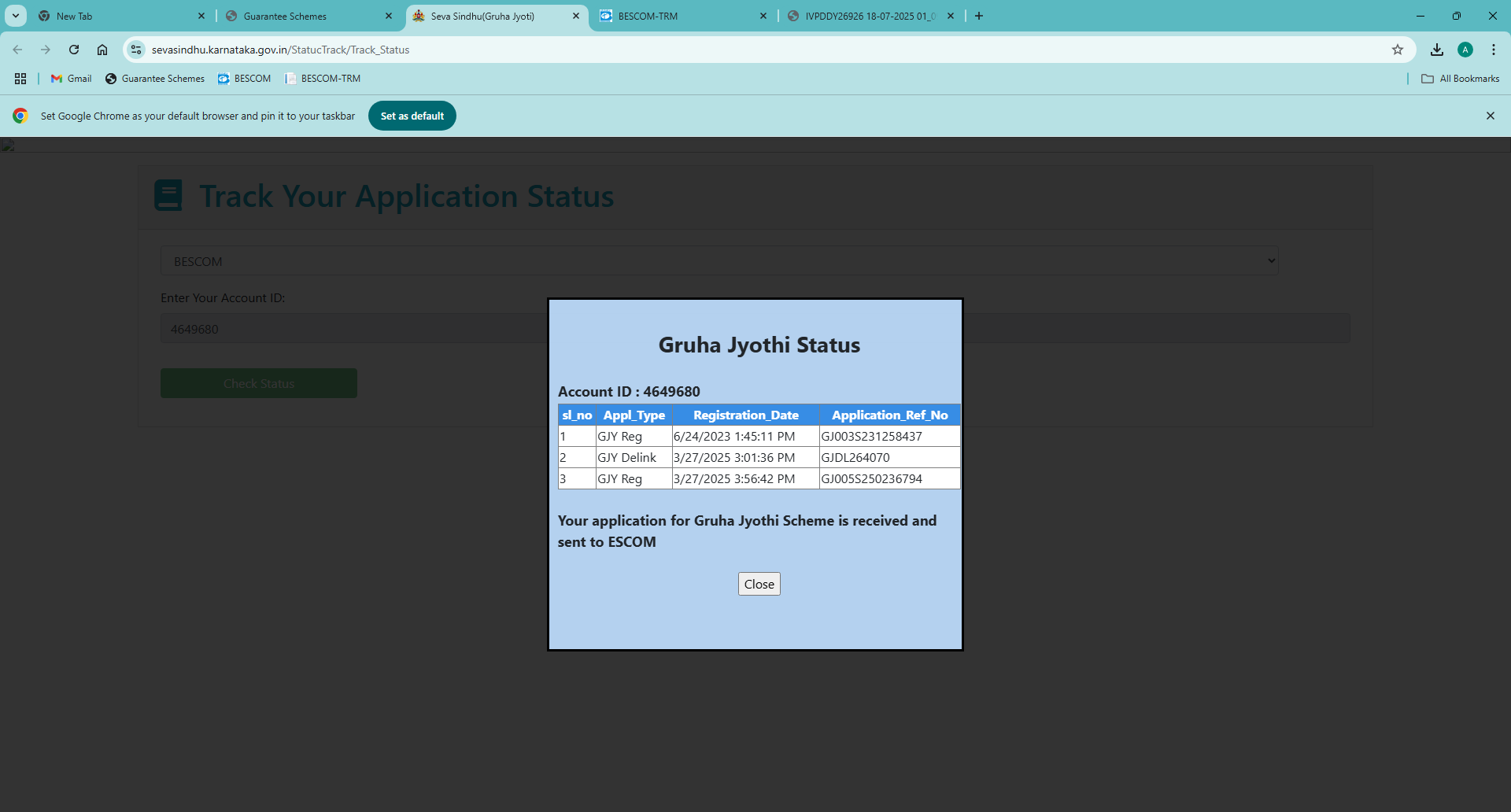View site information icon in address bar

pyautogui.click(x=136, y=50)
